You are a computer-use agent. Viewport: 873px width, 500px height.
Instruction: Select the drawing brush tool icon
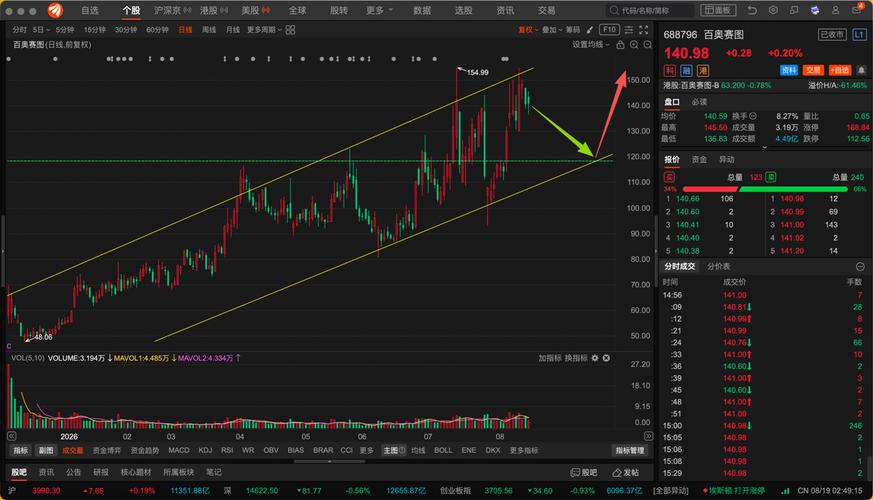[590, 30]
